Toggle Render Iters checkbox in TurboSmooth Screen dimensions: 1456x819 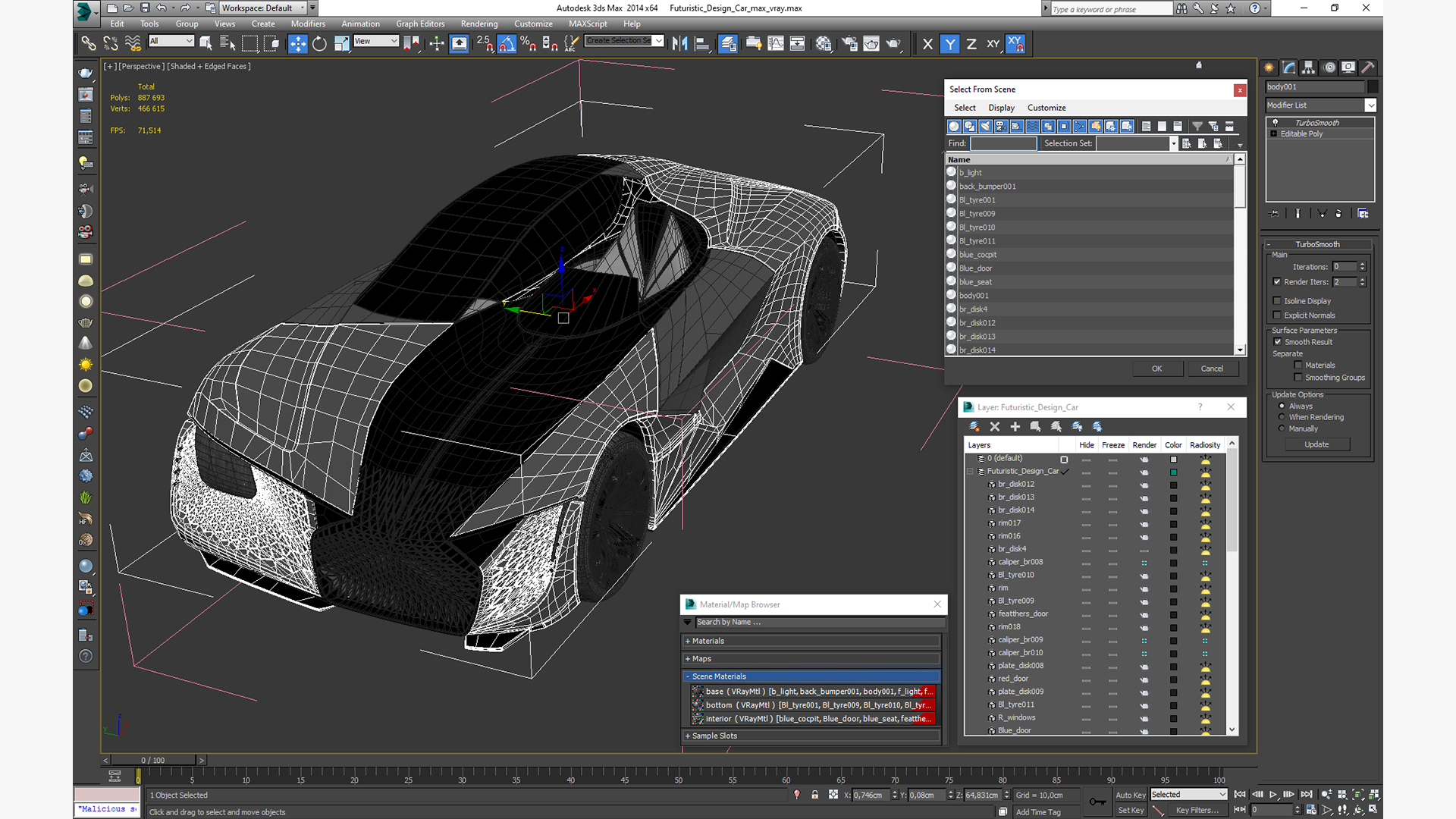point(1277,281)
